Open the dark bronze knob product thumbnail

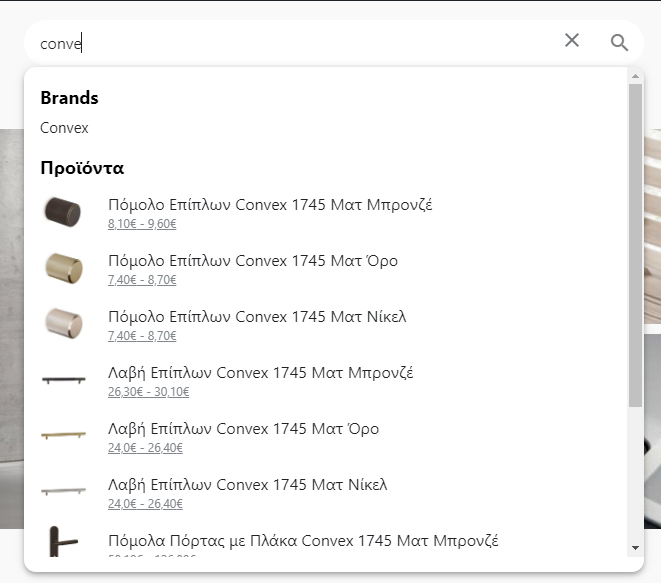pyautogui.click(x=63, y=212)
